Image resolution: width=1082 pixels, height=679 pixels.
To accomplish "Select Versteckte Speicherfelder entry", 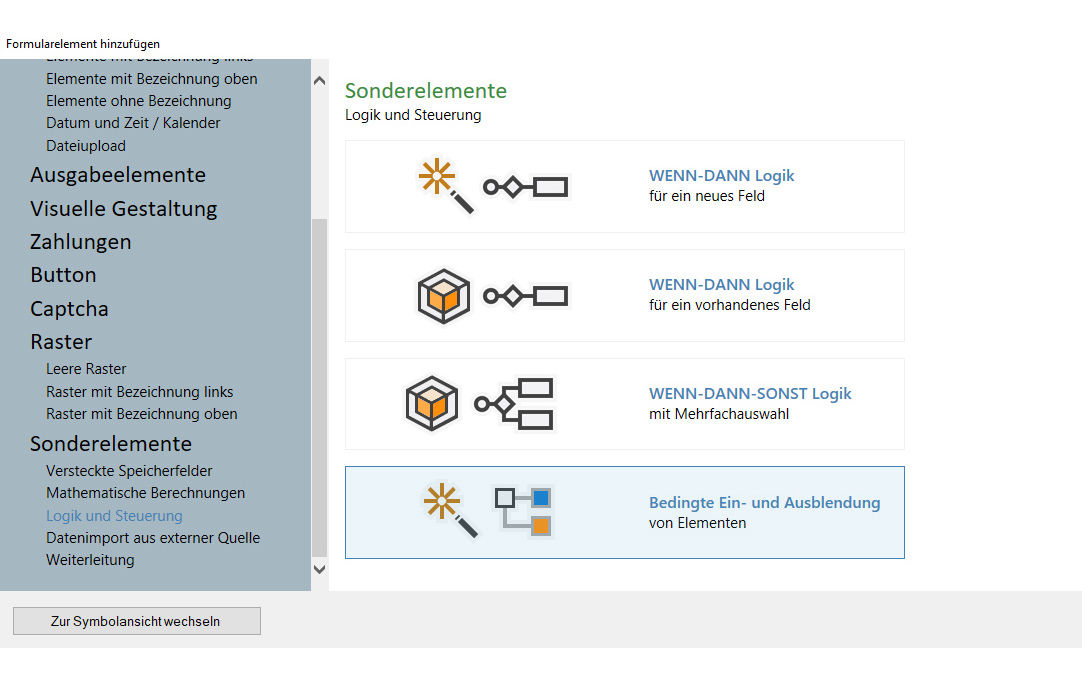I will tap(129, 471).
